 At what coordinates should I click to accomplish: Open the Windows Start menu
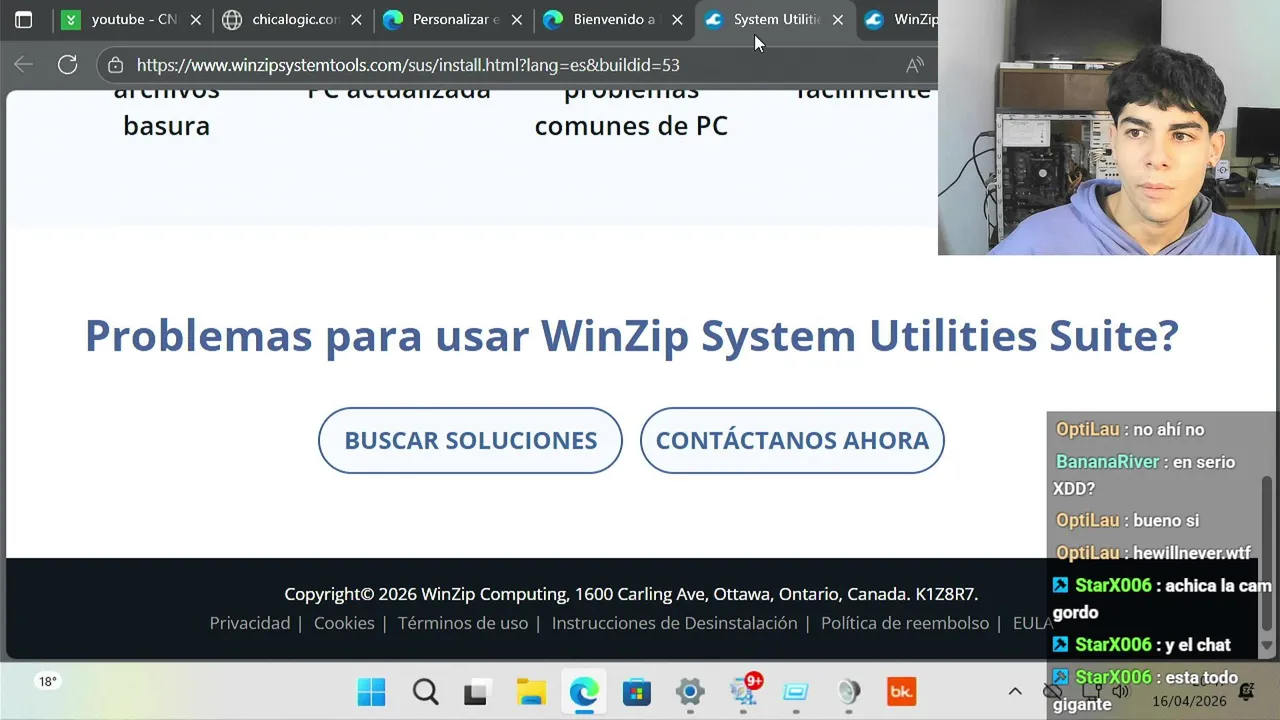(371, 692)
